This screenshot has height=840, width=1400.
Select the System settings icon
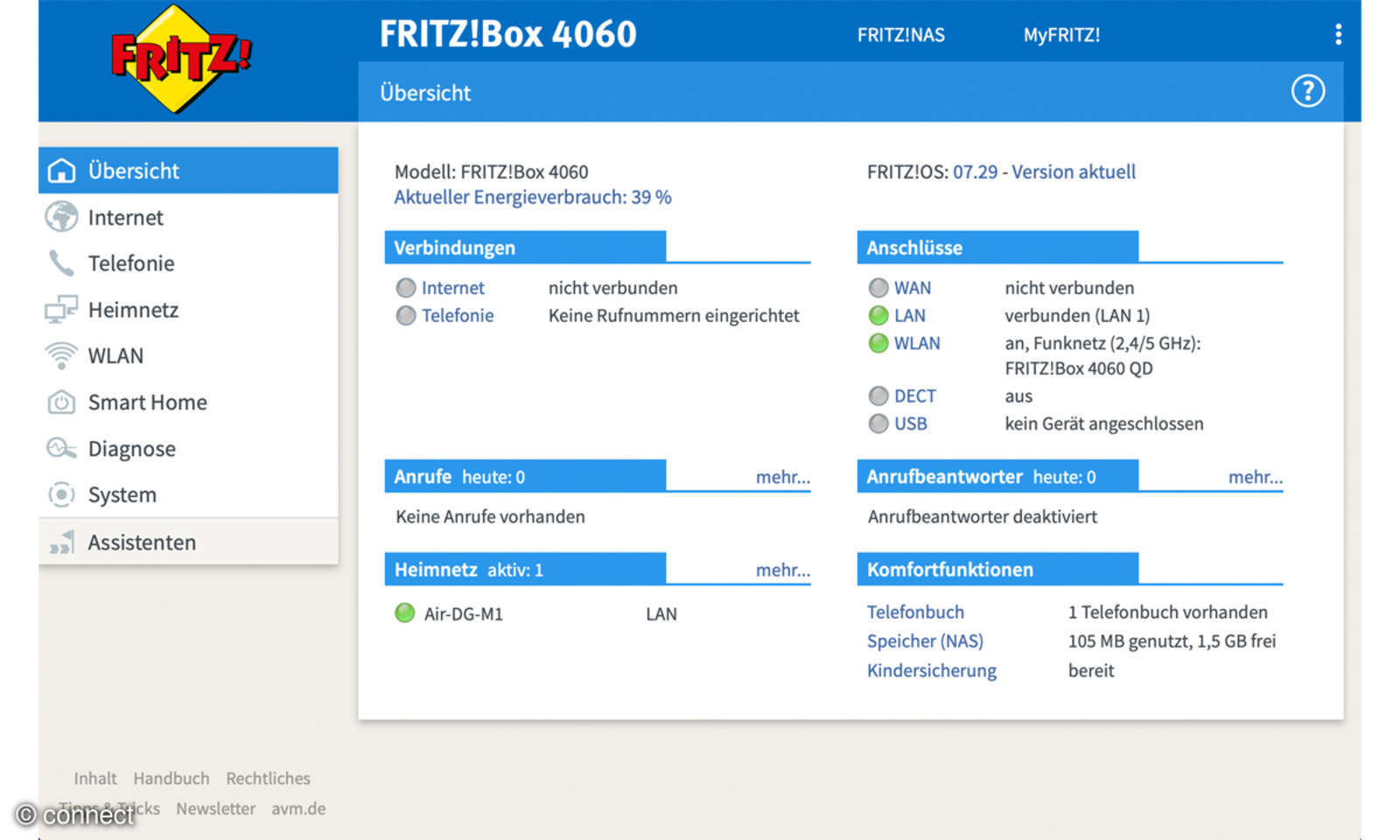click(x=61, y=494)
